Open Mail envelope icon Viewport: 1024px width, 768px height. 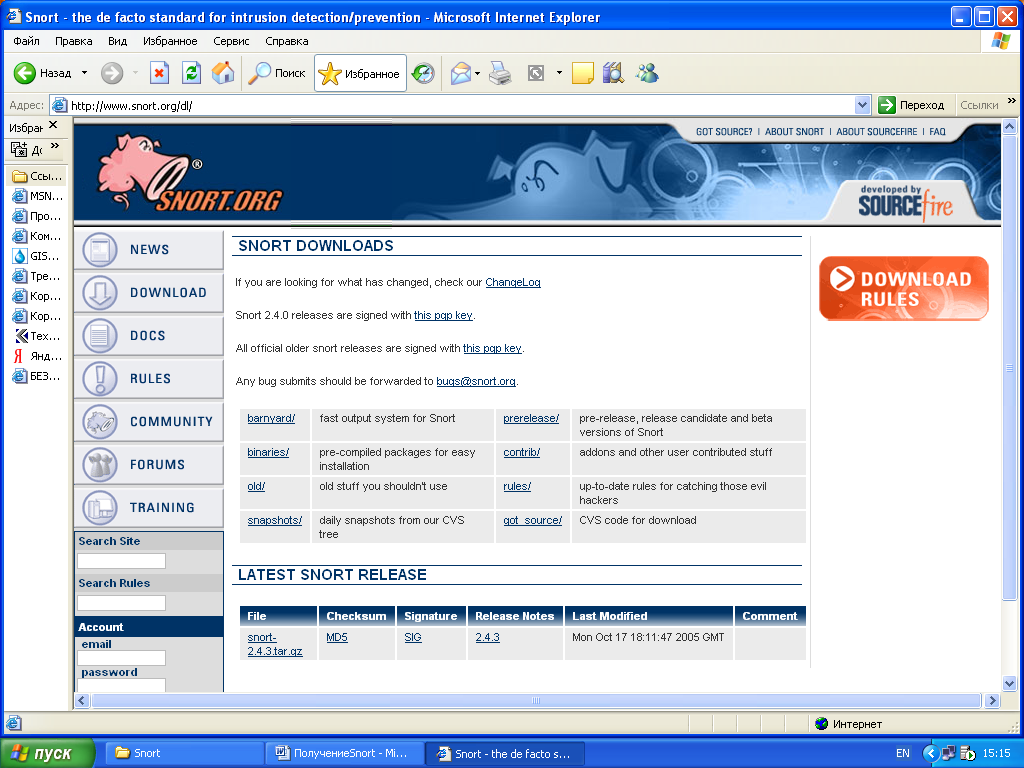point(461,73)
